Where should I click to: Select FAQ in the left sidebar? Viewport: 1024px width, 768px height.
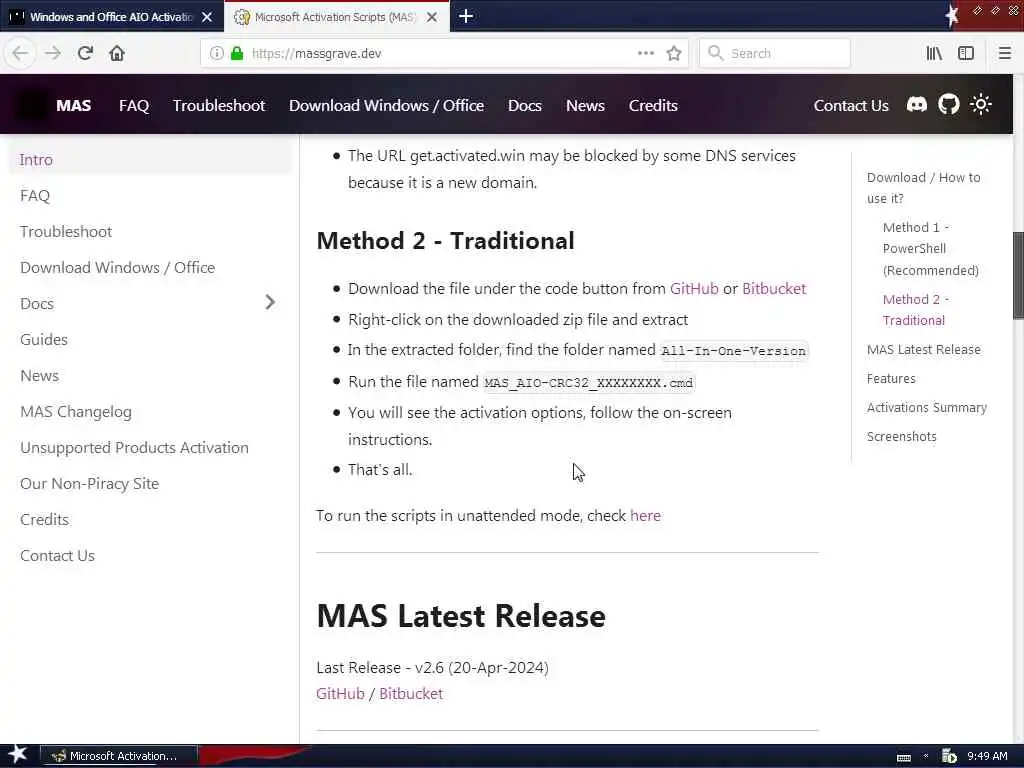[150, 195]
